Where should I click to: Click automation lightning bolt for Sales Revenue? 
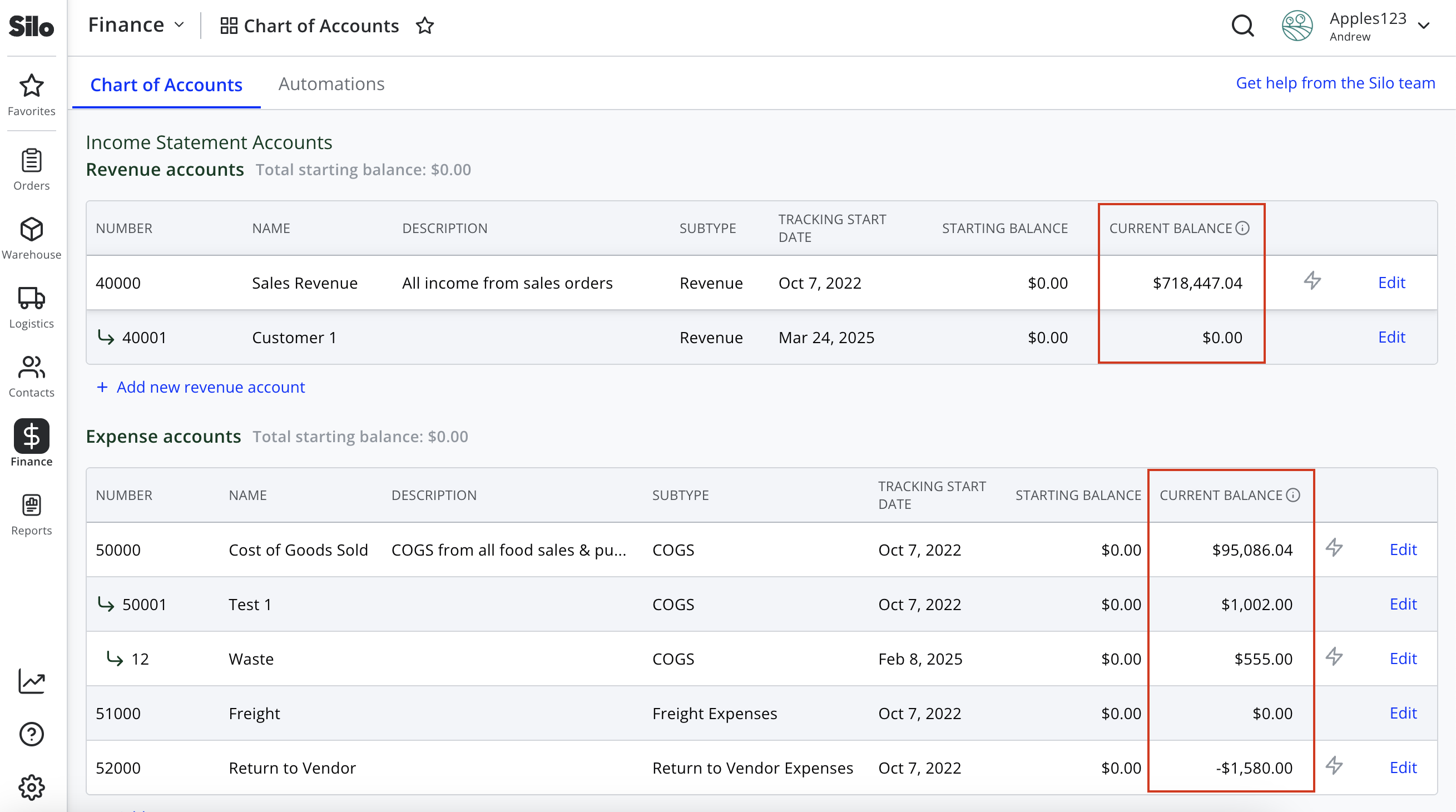pyautogui.click(x=1312, y=280)
